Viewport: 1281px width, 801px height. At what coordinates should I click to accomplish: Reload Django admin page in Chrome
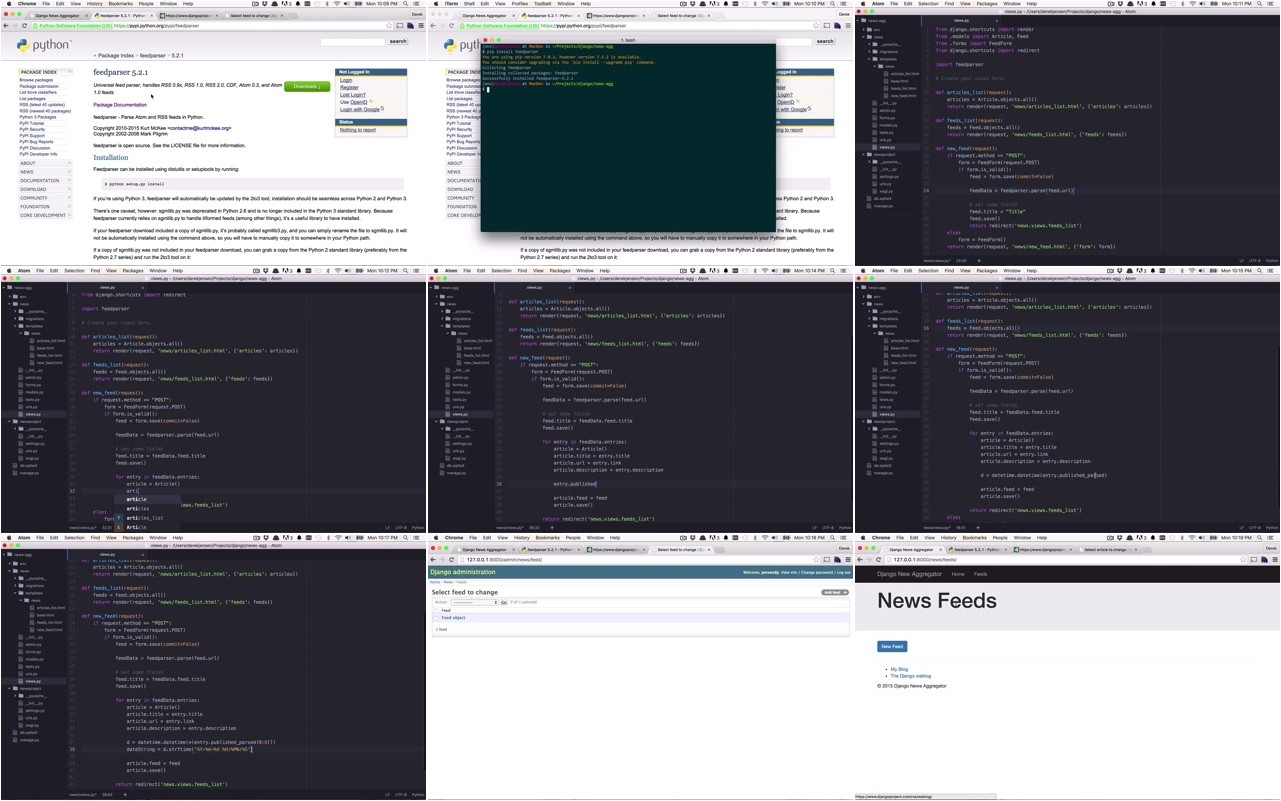(453, 560)
